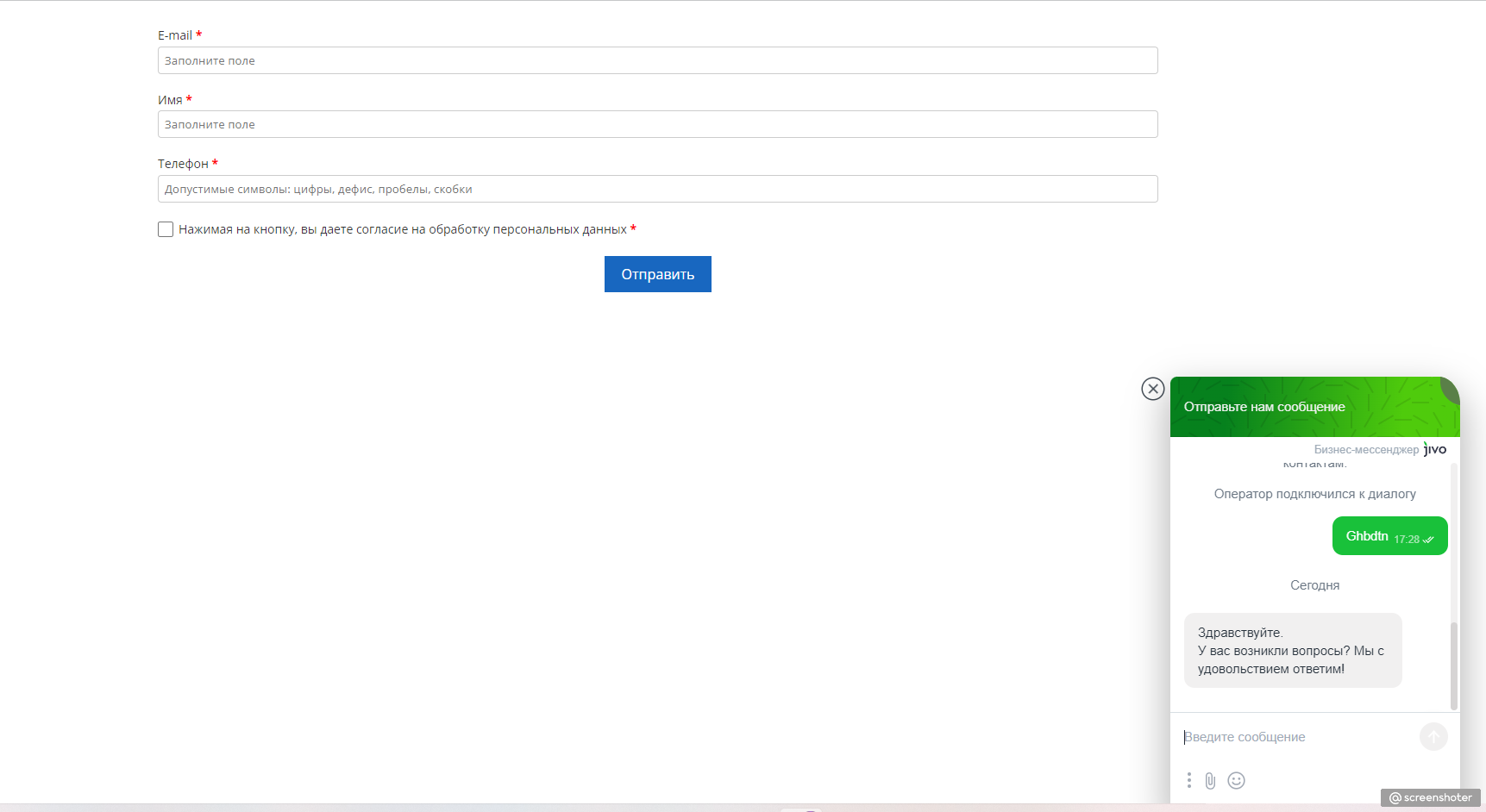Screen dimensions: 1486x812
Task: Click the read checkmarks on sent message
Action: point(1428,540)
